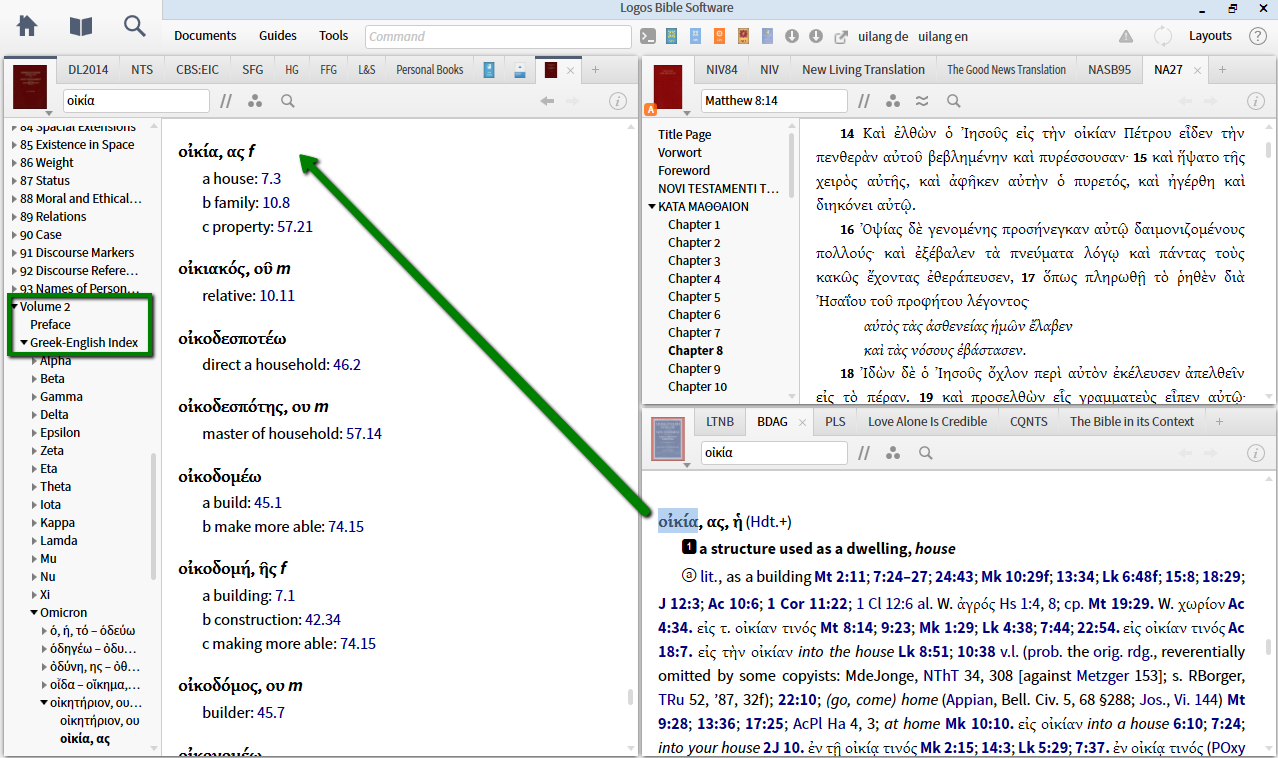This screenshot has height=758, width=1278.
Task: Search inside the BDAG panel
Action: tap(926, 453)
